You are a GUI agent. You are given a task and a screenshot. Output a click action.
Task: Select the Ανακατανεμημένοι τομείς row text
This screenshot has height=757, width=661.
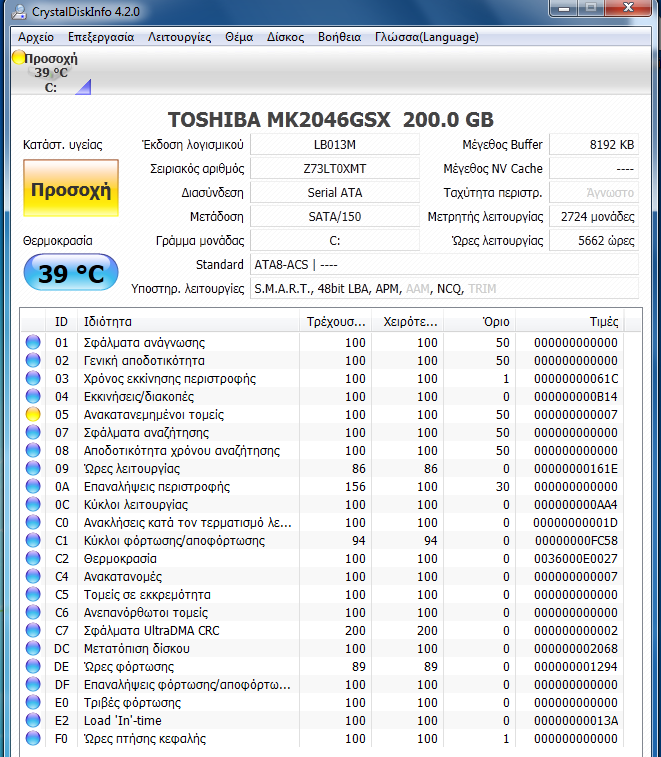click(154, 415)
